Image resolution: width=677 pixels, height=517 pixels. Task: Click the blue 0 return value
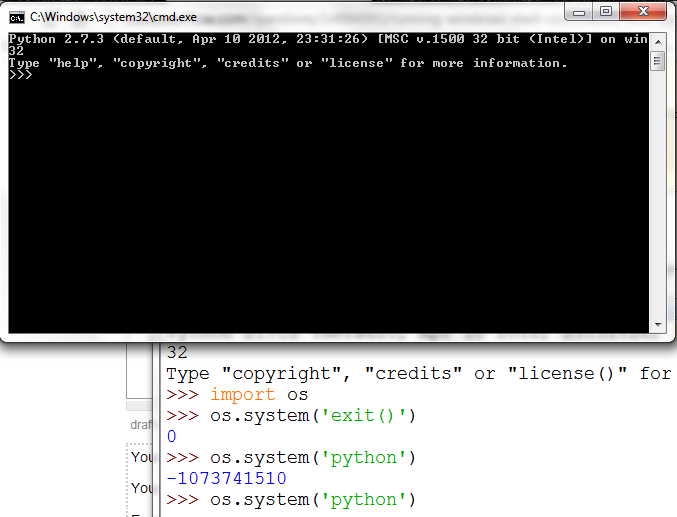171,436
